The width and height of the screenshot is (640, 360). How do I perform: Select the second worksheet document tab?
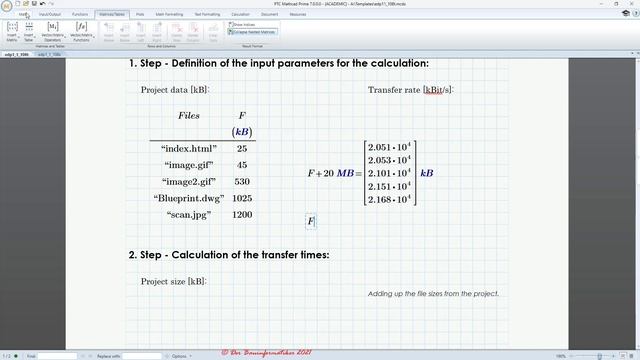coord(49,54)
